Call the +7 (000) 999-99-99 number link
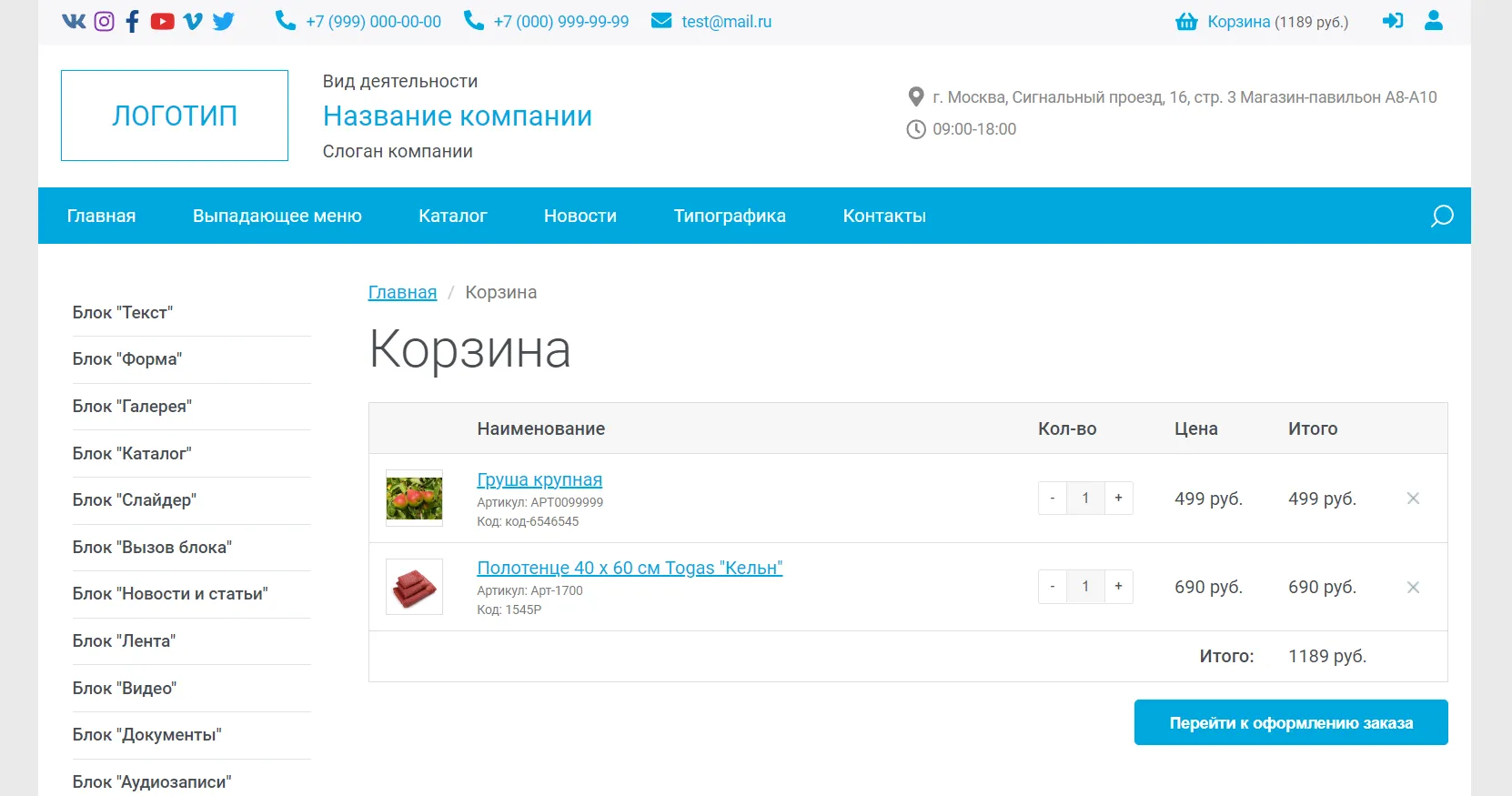1512x796 pixels. [x=561, y=22]
